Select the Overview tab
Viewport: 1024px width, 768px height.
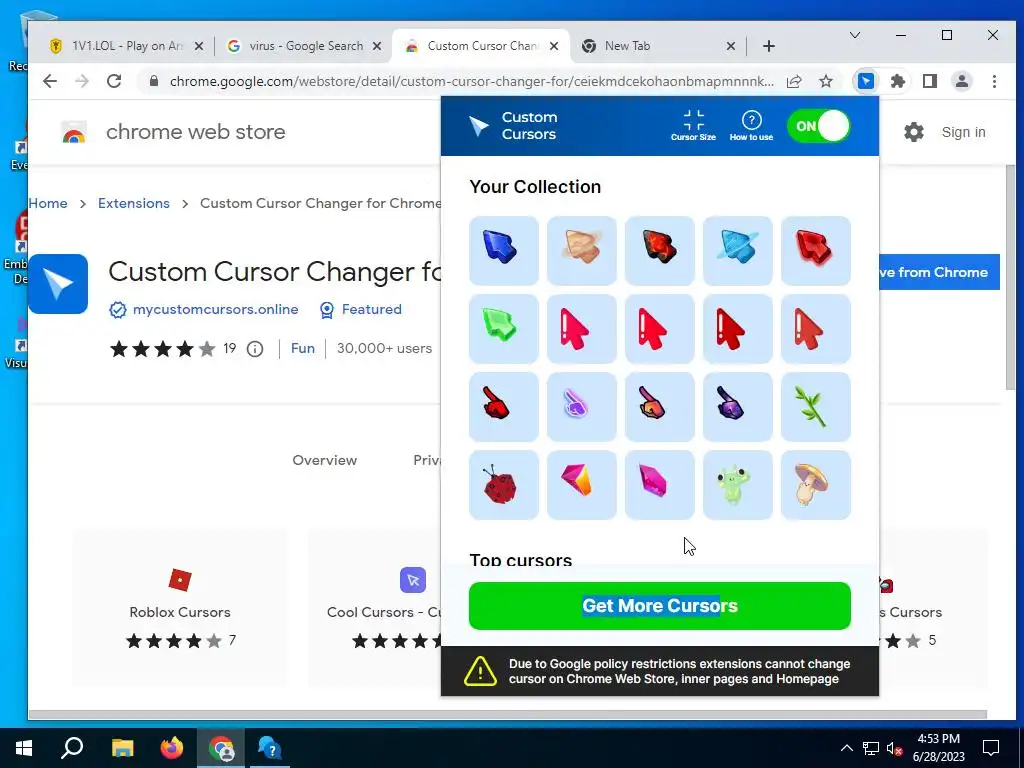pyautogui.click(x=325, y=460)
